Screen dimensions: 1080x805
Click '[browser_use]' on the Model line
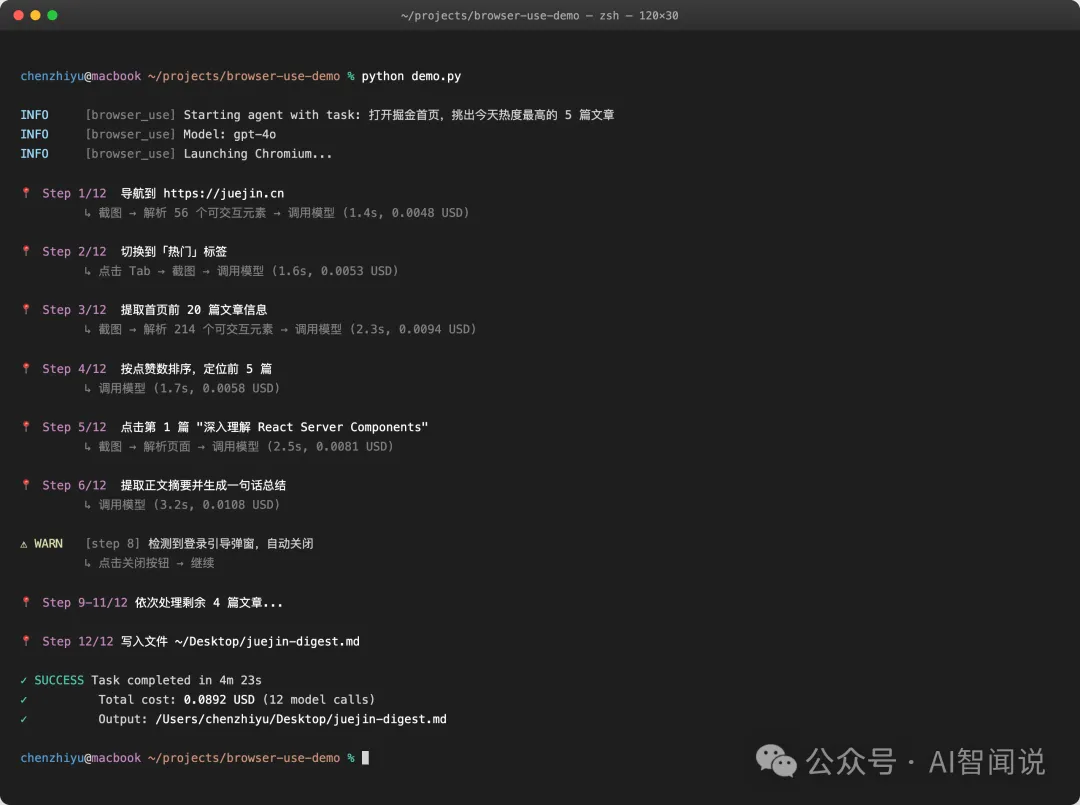pyautogui.click(x=130, y=134)
